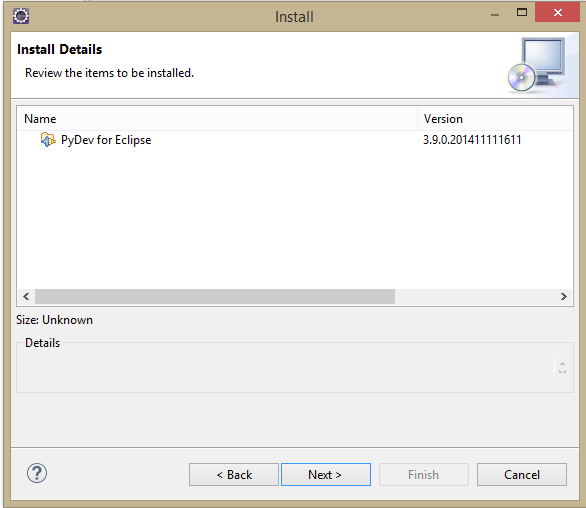Viewport: 586px width, 508px height.
Task: Close the Install window
Action: [557, 13]
